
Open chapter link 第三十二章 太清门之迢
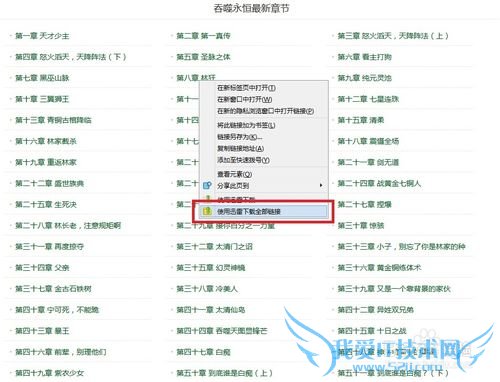(214, 247)
